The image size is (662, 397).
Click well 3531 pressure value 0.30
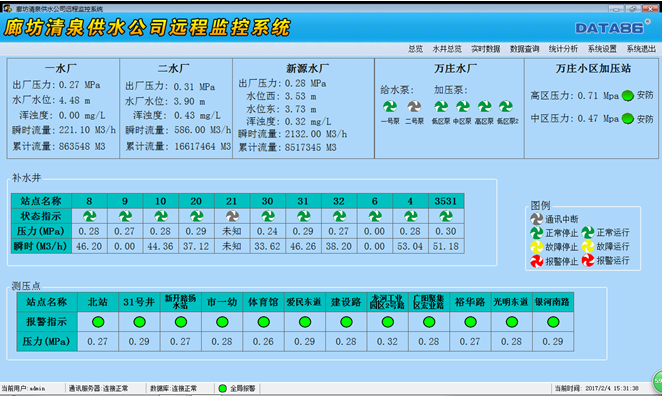coord(445,231)
